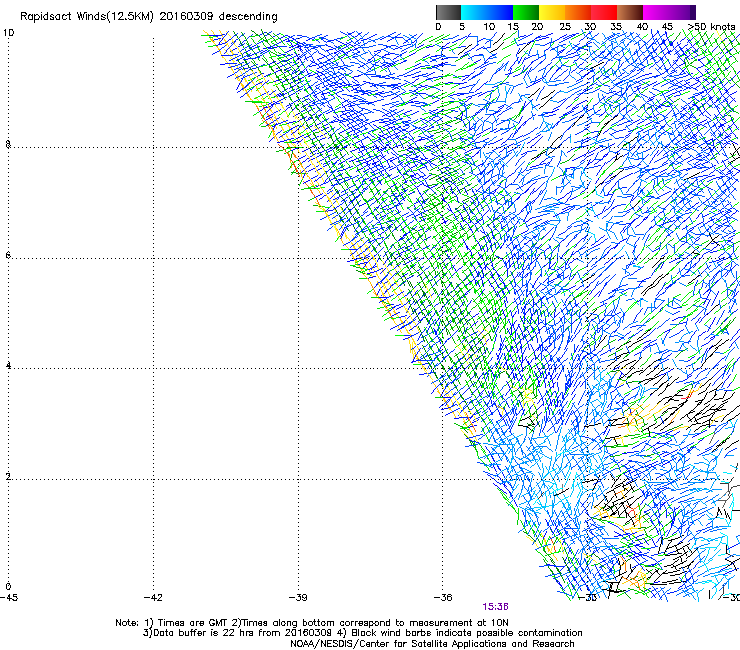Image resolution: width=740 pixels, height=650 pixels.
Task: Click the plot title 'Rapidscat Winds(12.5KM) 20160309 descending'
Action: (149, 17)
